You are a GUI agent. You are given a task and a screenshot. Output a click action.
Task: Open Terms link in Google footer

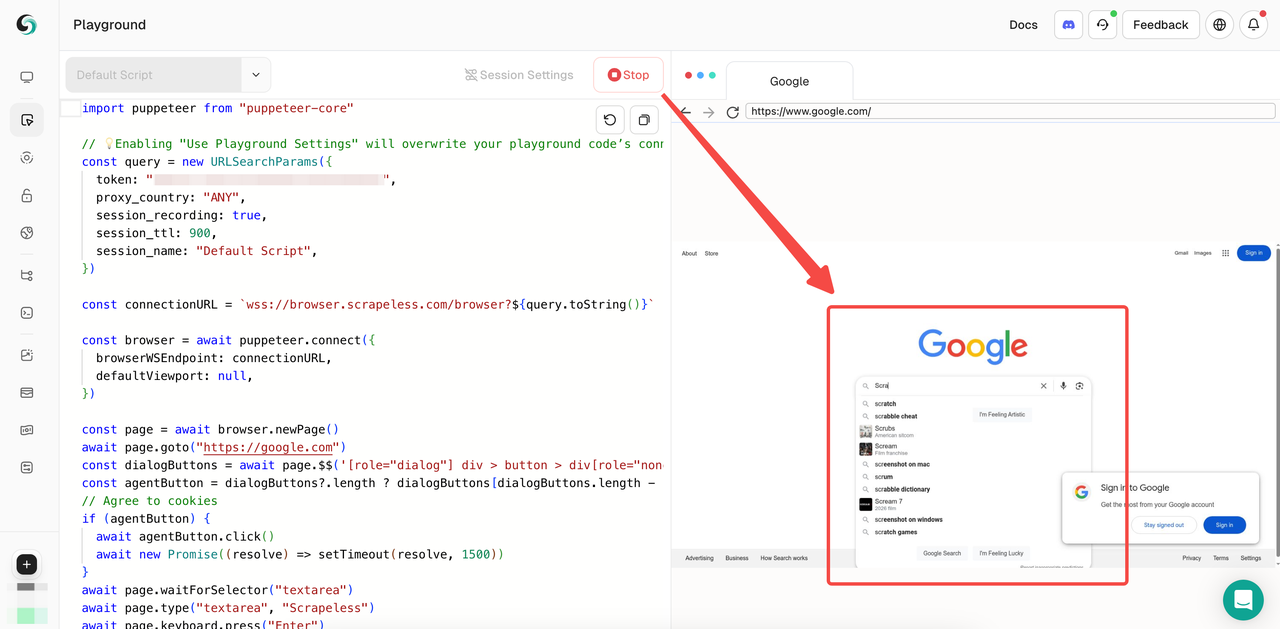(1221, 558)
